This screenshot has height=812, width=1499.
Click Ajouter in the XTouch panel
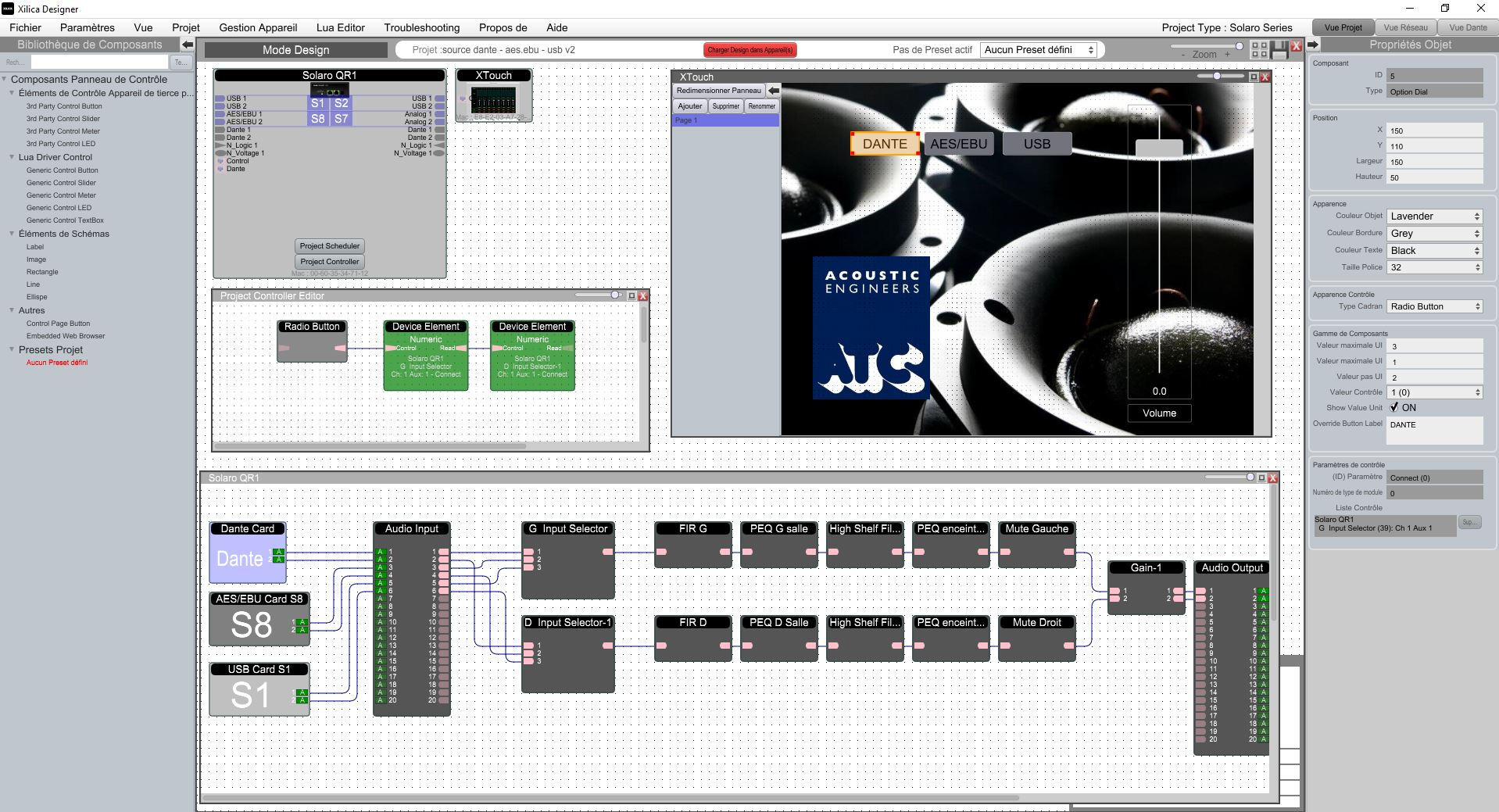tap(690, 106)
